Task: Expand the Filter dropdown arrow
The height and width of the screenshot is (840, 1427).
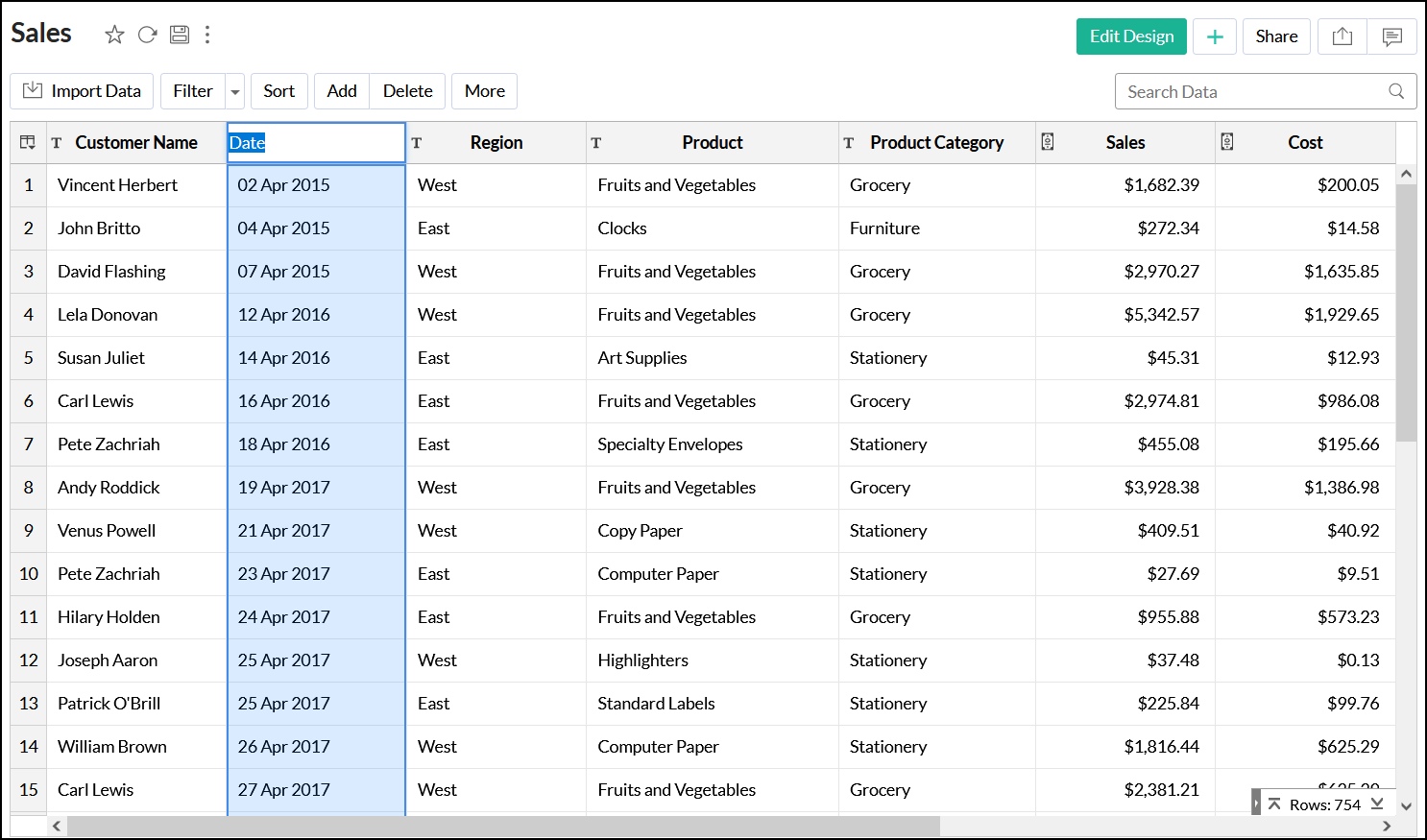Action: (x=235, y=92)
